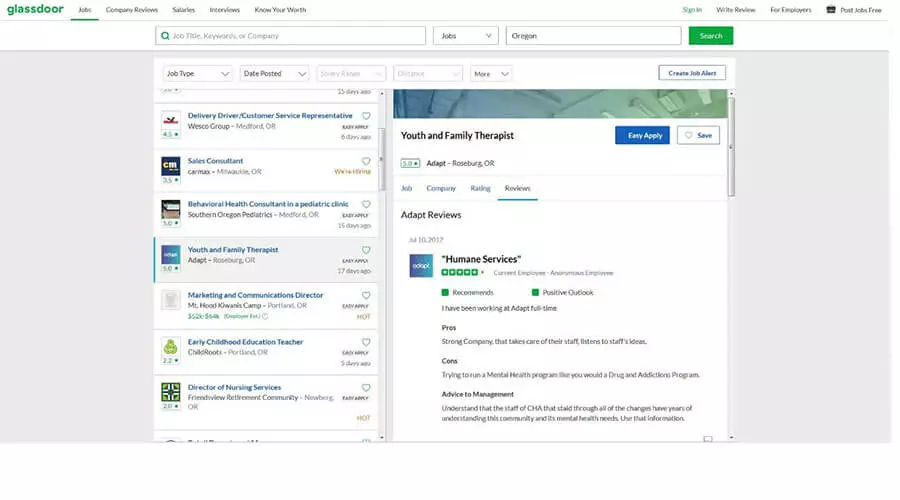
Task: Switch to the Company tab
Action: (x=441, y=188)
